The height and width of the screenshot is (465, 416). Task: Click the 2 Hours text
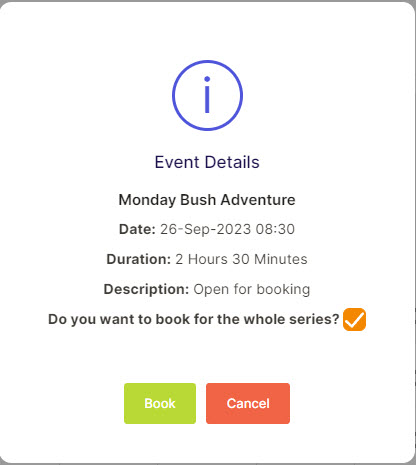coord(201,259)
